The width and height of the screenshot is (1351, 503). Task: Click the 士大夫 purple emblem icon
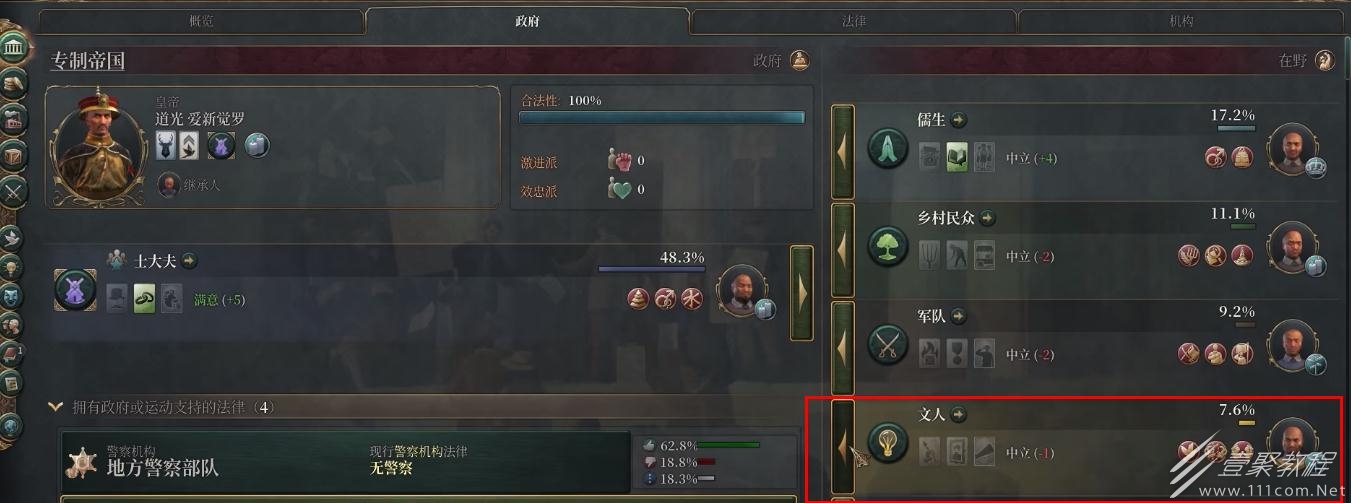[x=74, y=290]
